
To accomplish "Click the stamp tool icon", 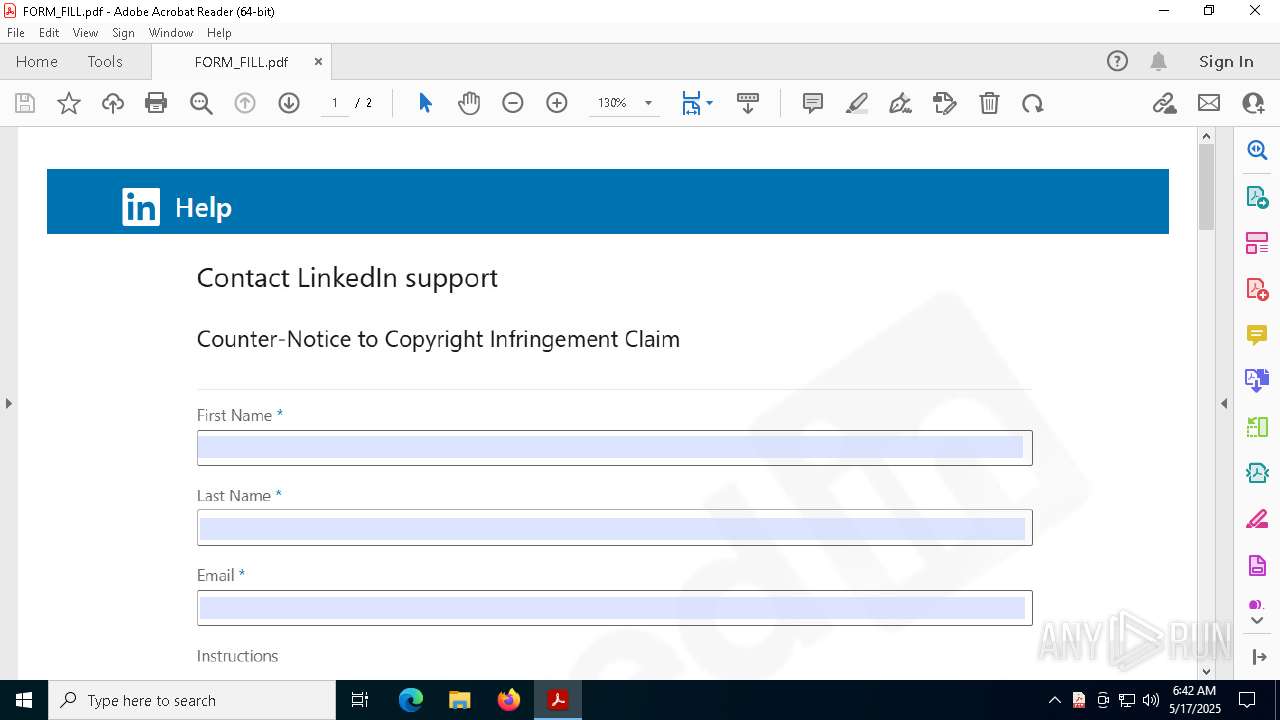I will [945, 103].
